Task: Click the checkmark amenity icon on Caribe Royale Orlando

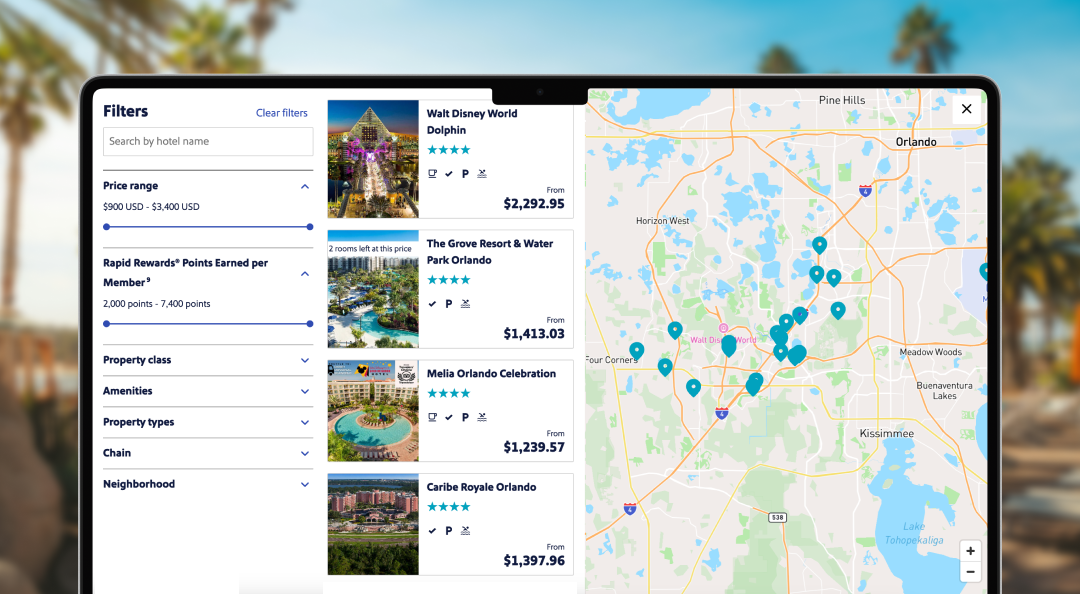Action: point(432,531)
